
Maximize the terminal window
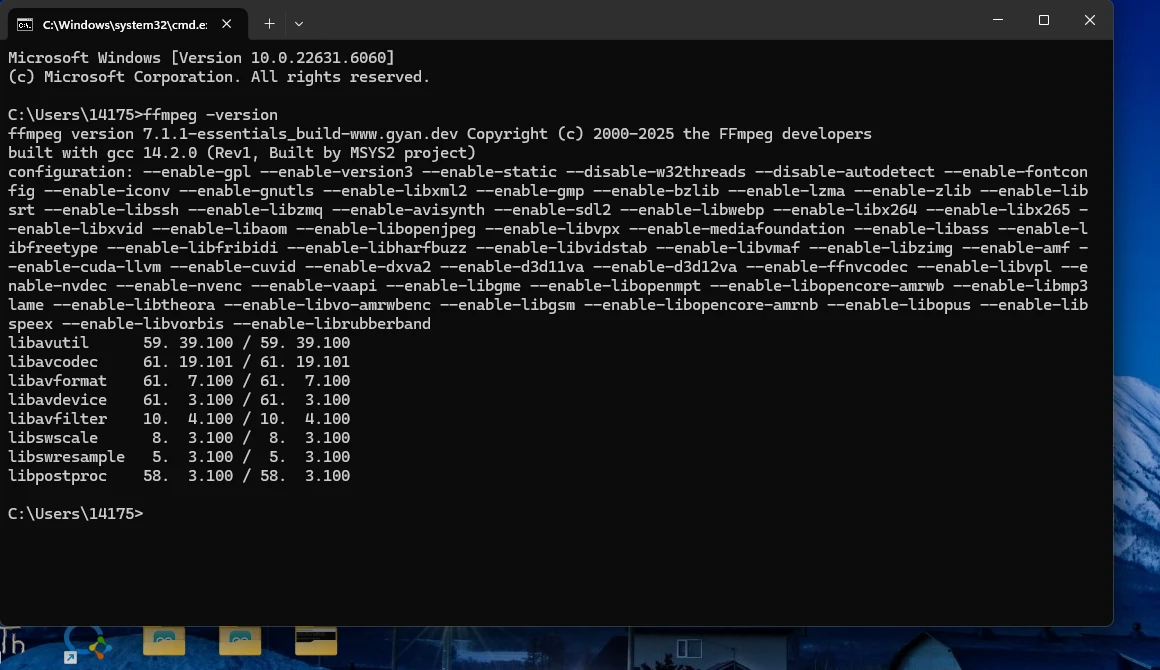pyautogui.click(x=1044, y=20)
